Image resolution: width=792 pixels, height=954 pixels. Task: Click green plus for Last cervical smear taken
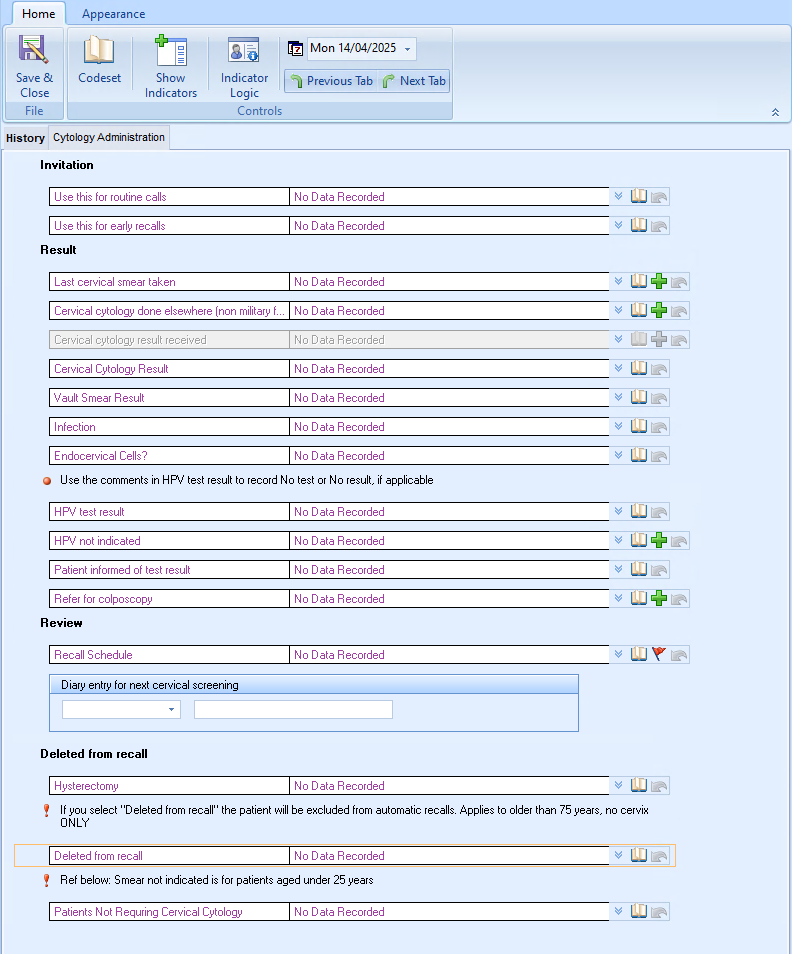pyautogui.click(x=659, y=282)
